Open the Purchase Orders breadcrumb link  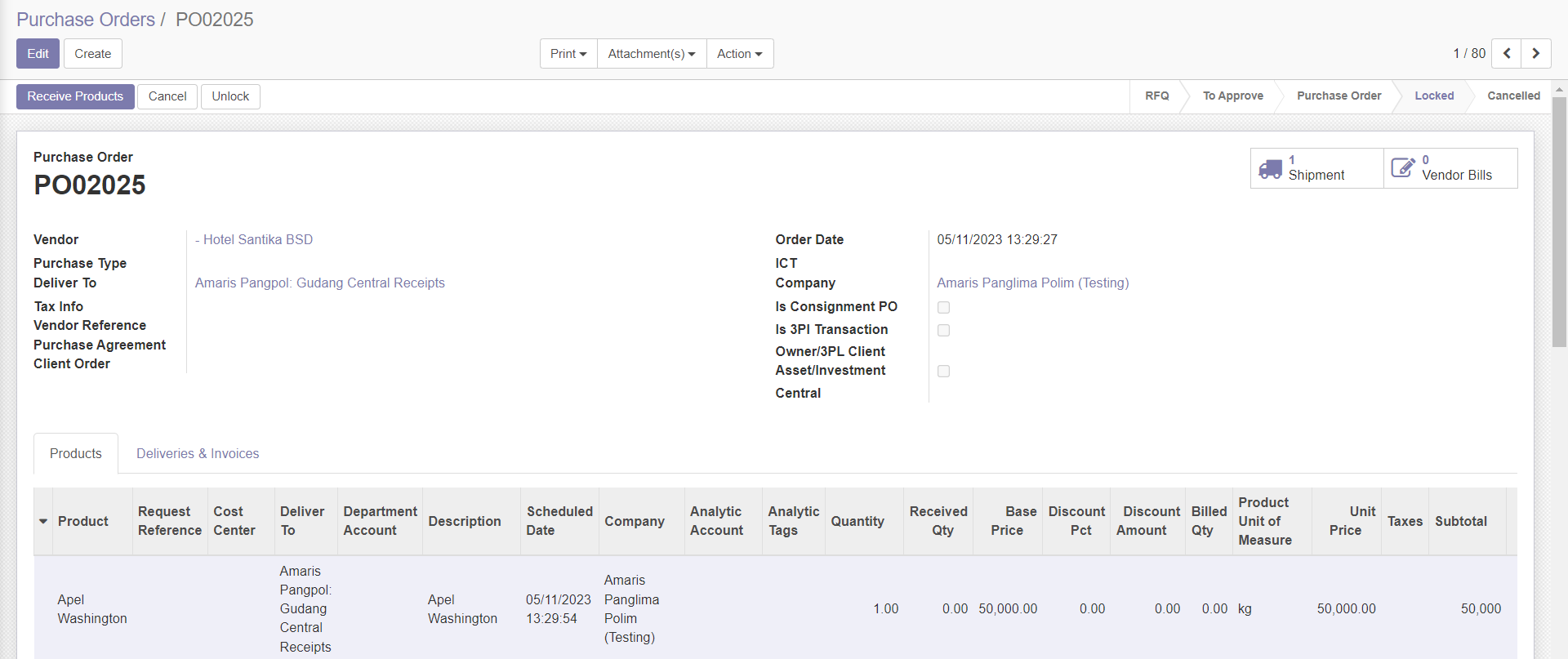tap(86, 20)
